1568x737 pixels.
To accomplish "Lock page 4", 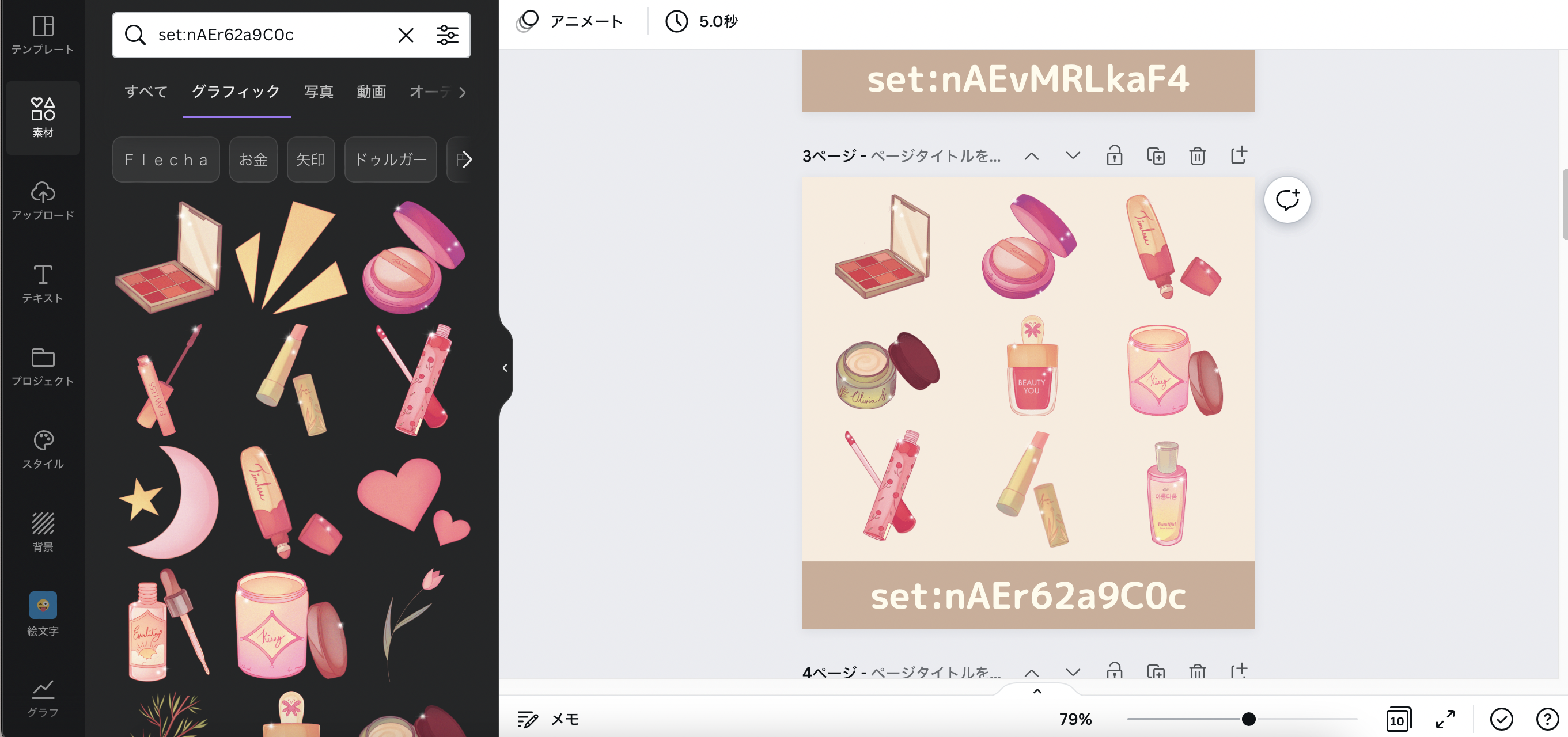I will click(x=1115, y=671).
